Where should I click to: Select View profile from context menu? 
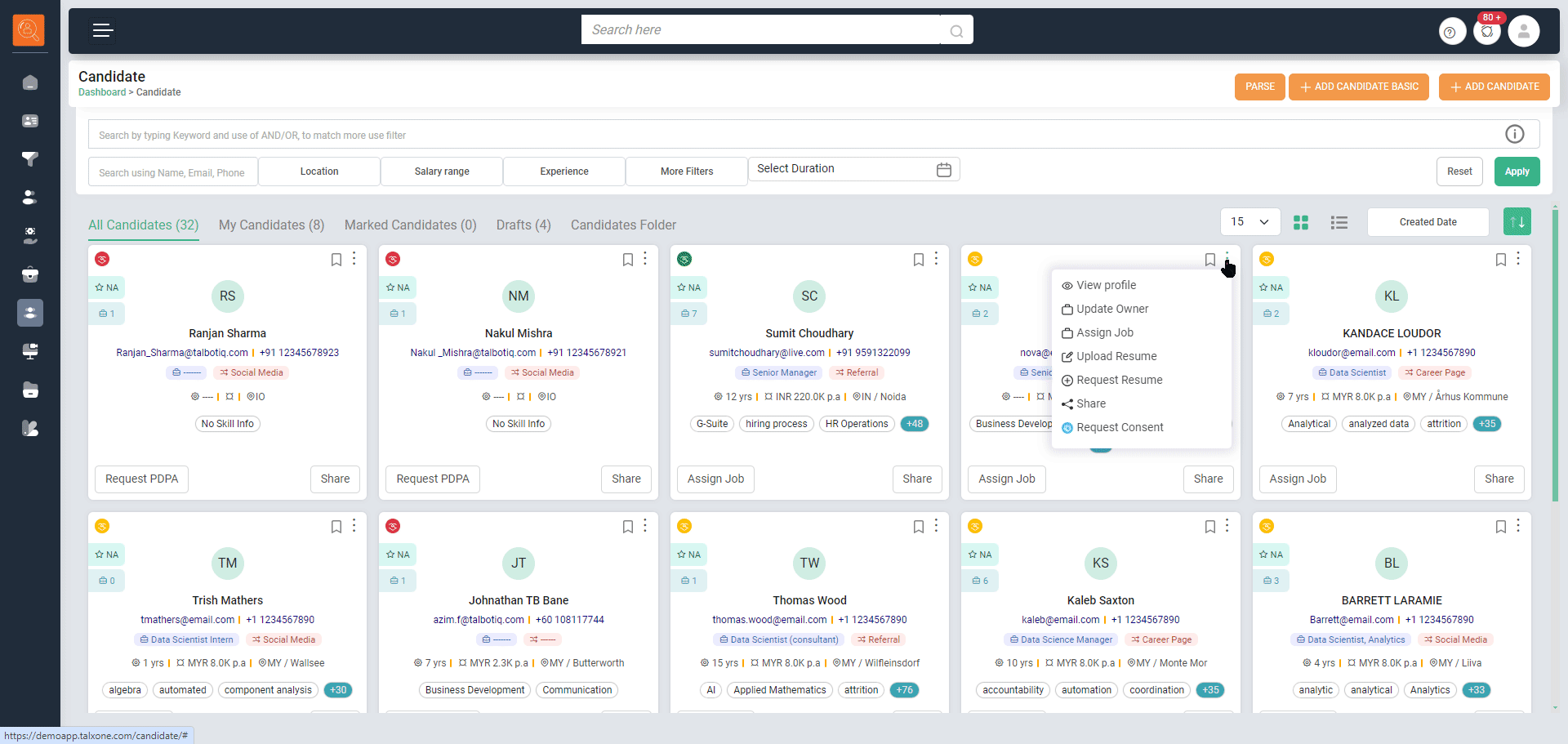1106,285
